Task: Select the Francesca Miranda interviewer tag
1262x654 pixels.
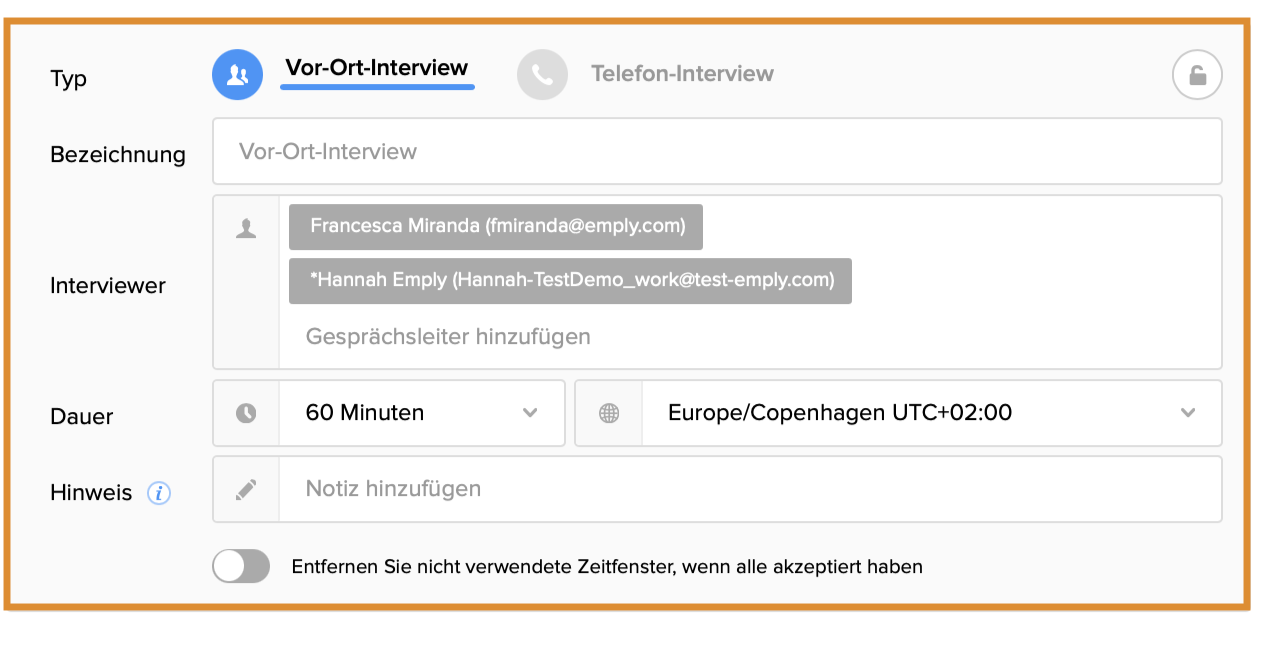Action: [496, 227]
